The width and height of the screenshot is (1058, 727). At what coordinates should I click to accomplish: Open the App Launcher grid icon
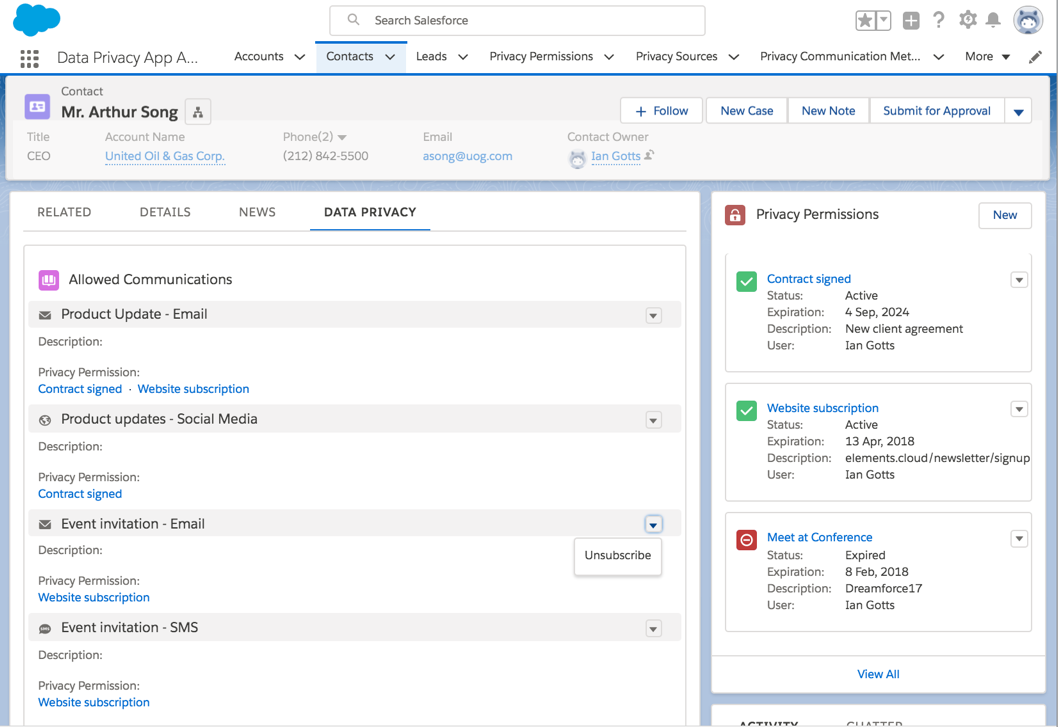pos(29,58)
